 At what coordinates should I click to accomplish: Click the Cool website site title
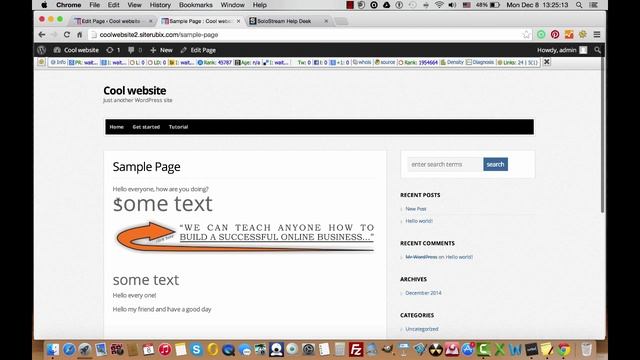135,91
